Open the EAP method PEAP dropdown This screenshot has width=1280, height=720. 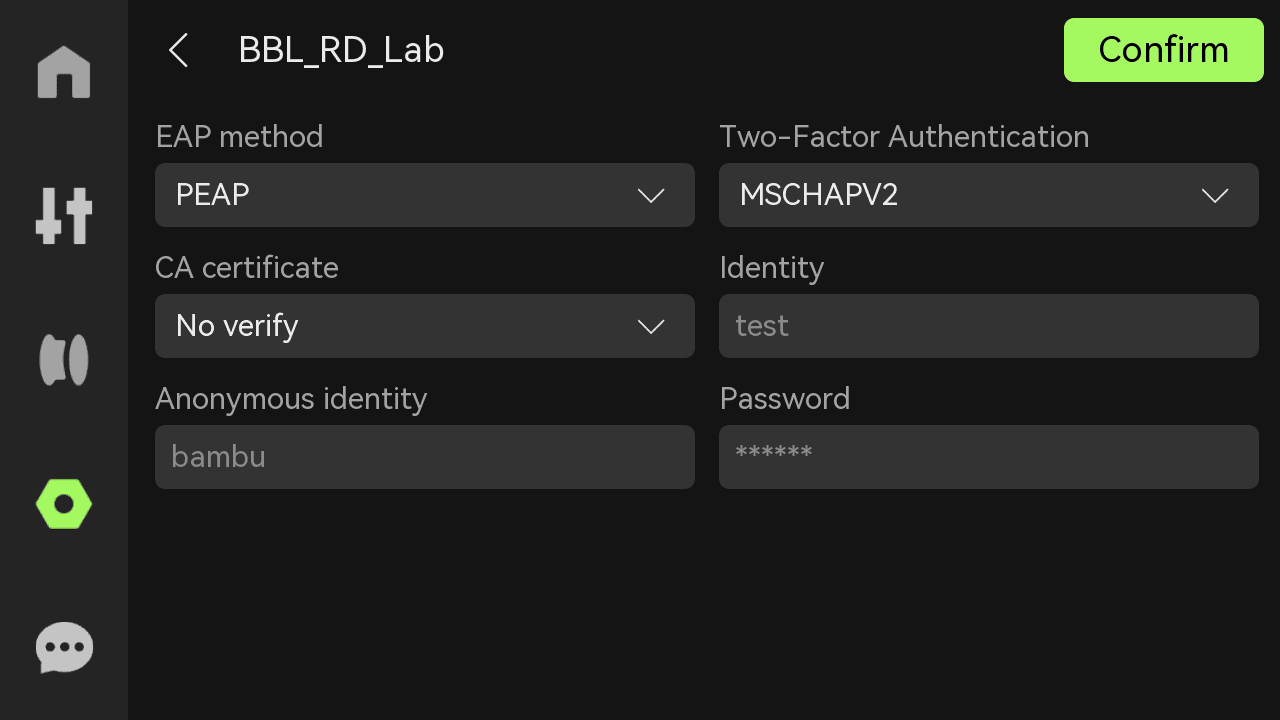425,195
